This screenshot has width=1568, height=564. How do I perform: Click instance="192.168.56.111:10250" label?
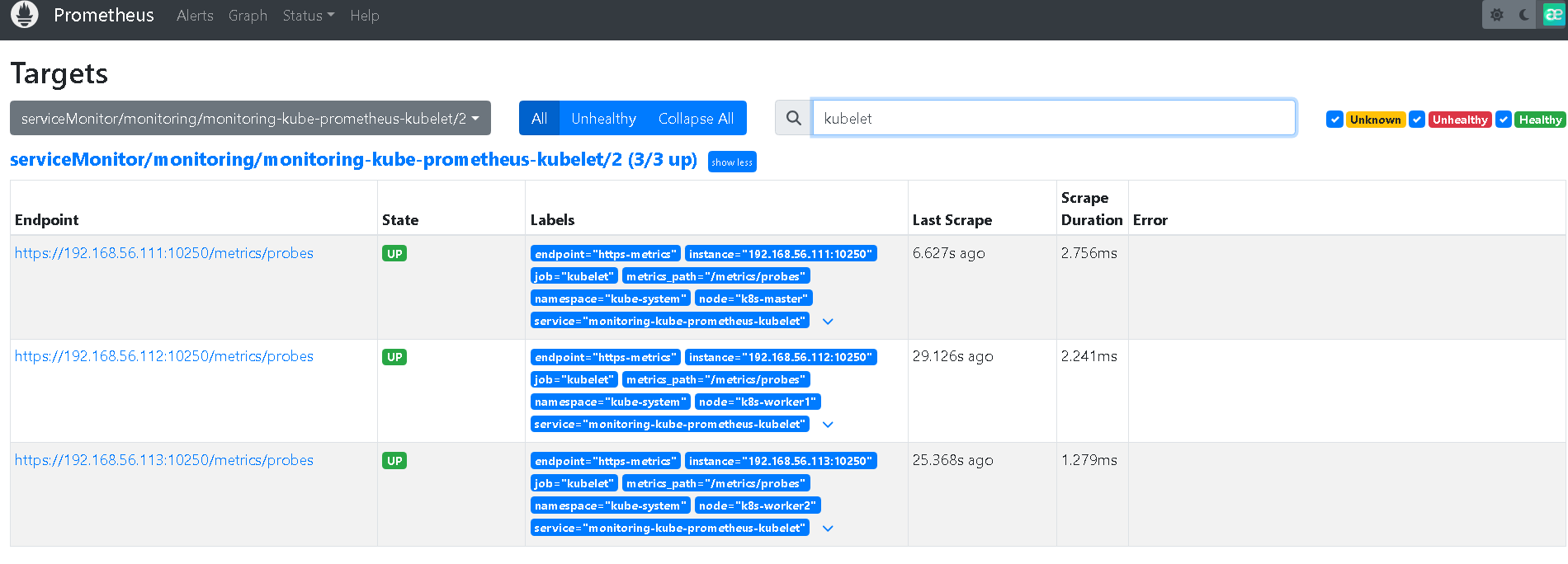click(x=781, y=254)
